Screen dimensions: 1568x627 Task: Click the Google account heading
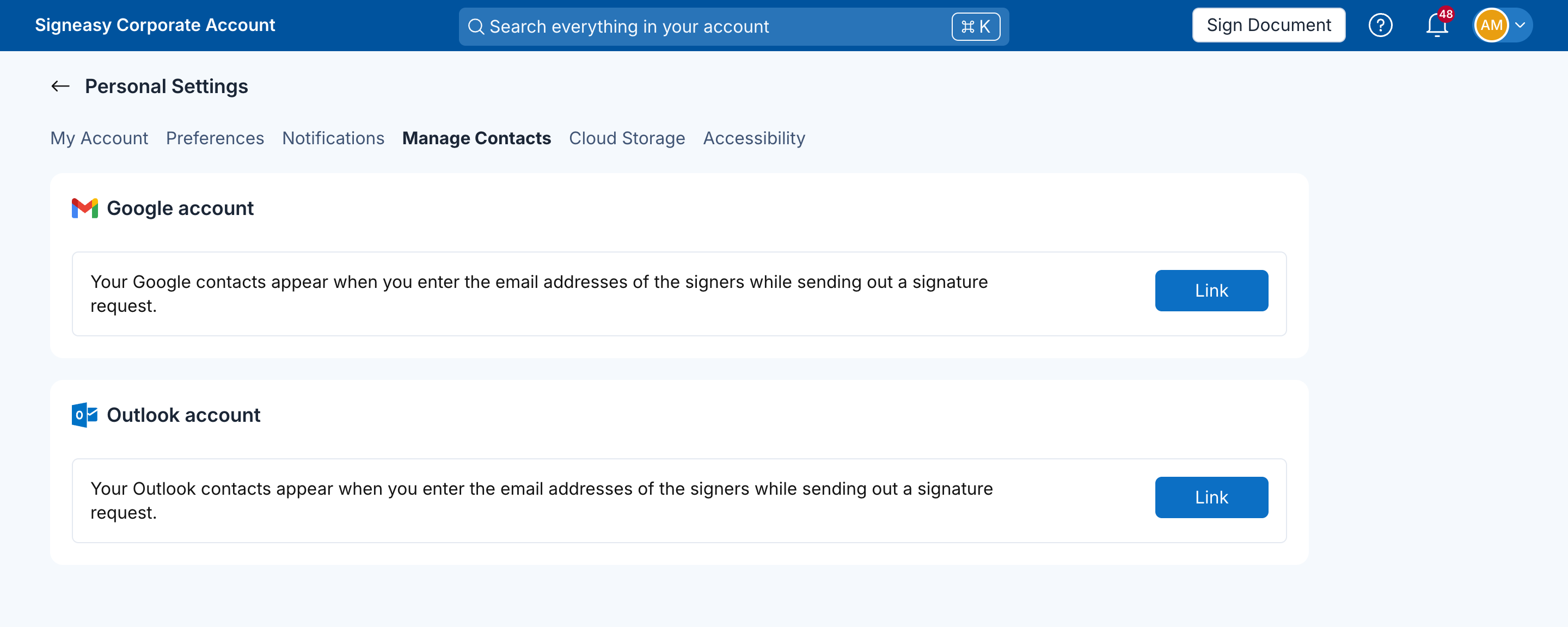coord(180,208)
